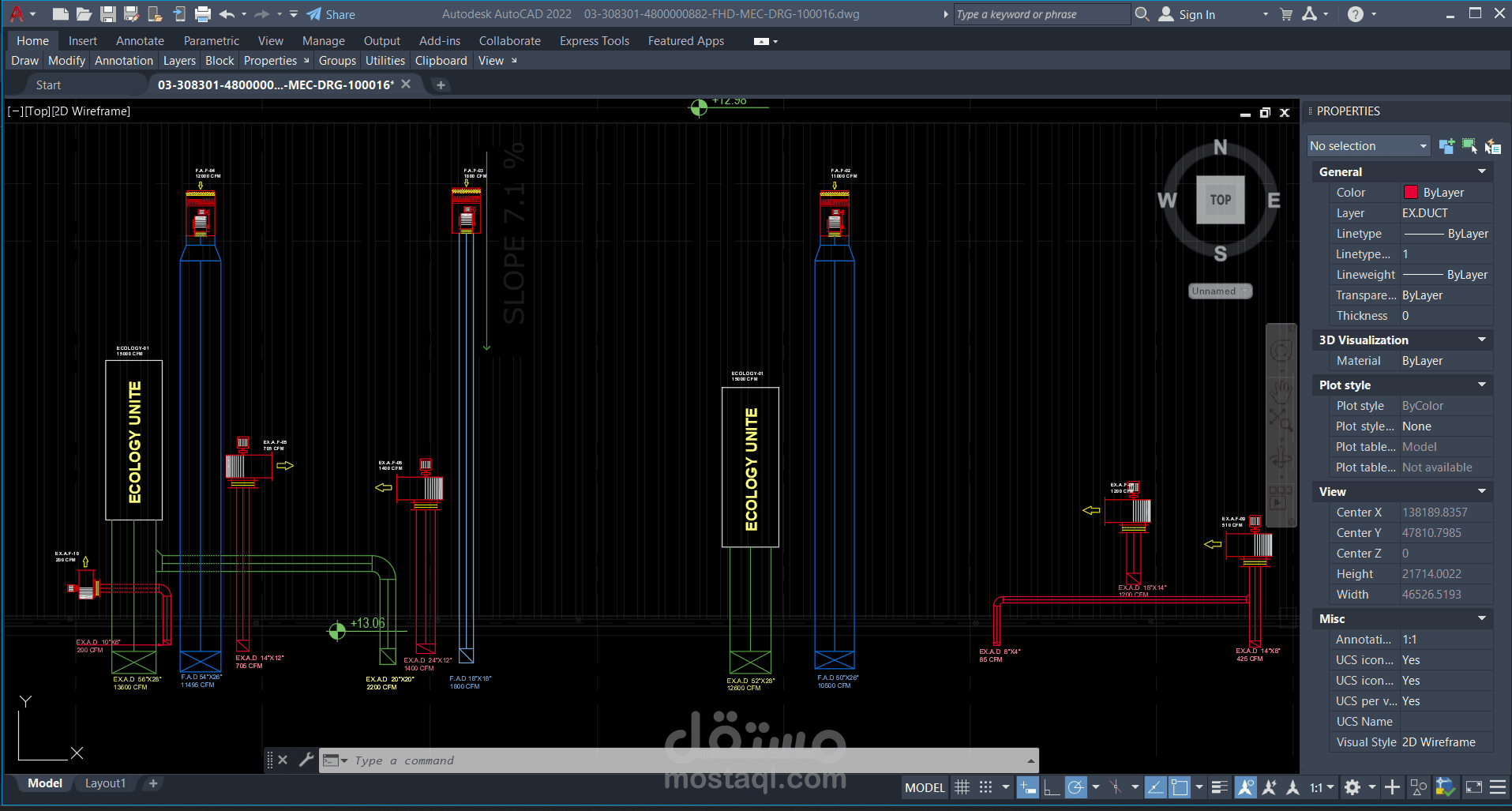1512x811 pixels.
Task: Toggle Lineweight display in status bar
Action: point(1220,787)
